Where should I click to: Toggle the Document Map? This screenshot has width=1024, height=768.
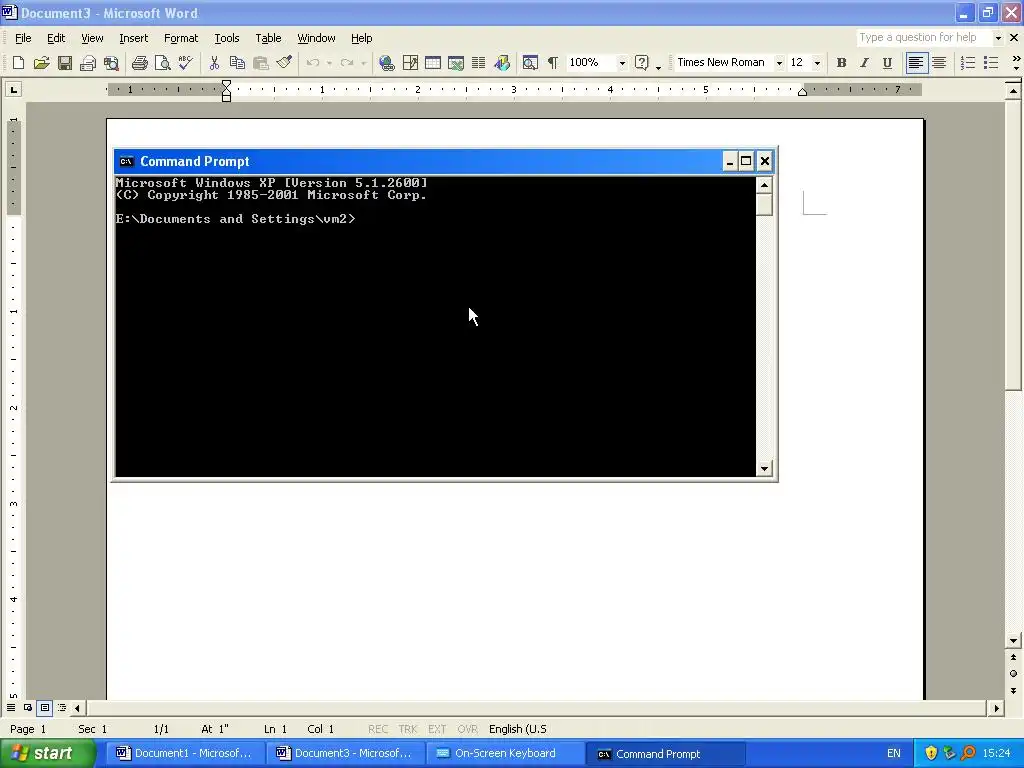point(530,63)
